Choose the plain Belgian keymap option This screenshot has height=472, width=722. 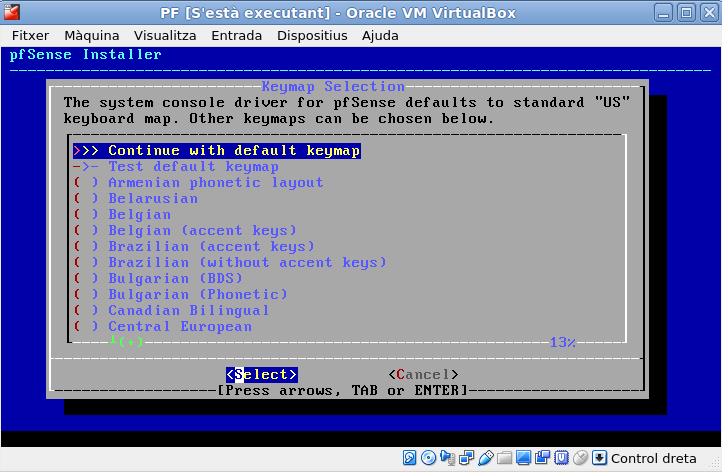tap(122, 215)
